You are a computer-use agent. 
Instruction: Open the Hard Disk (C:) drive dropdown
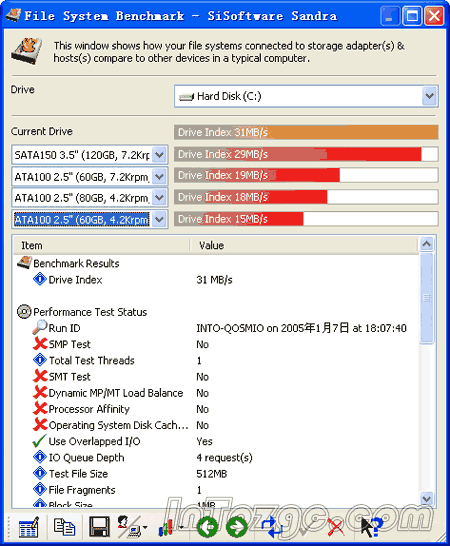430,96
